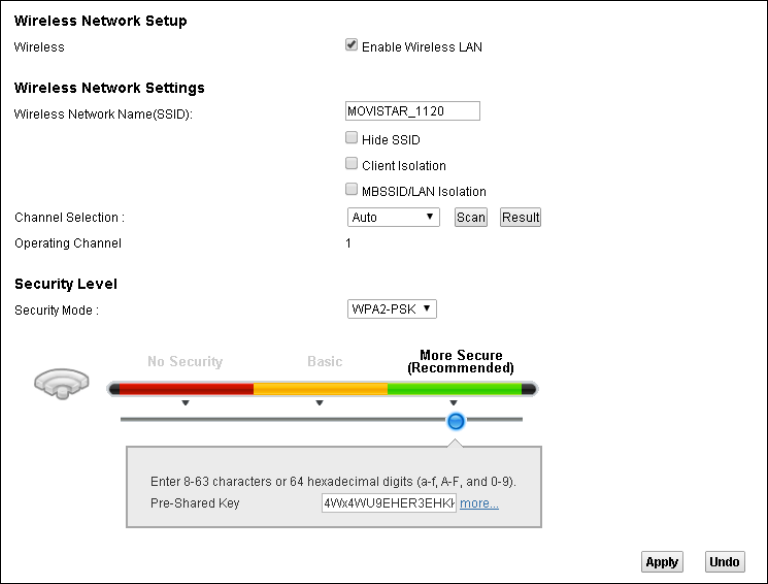Click the Basic security triangle marker
This screenshot has height=584, width=768.
click(x=319, y=403)
